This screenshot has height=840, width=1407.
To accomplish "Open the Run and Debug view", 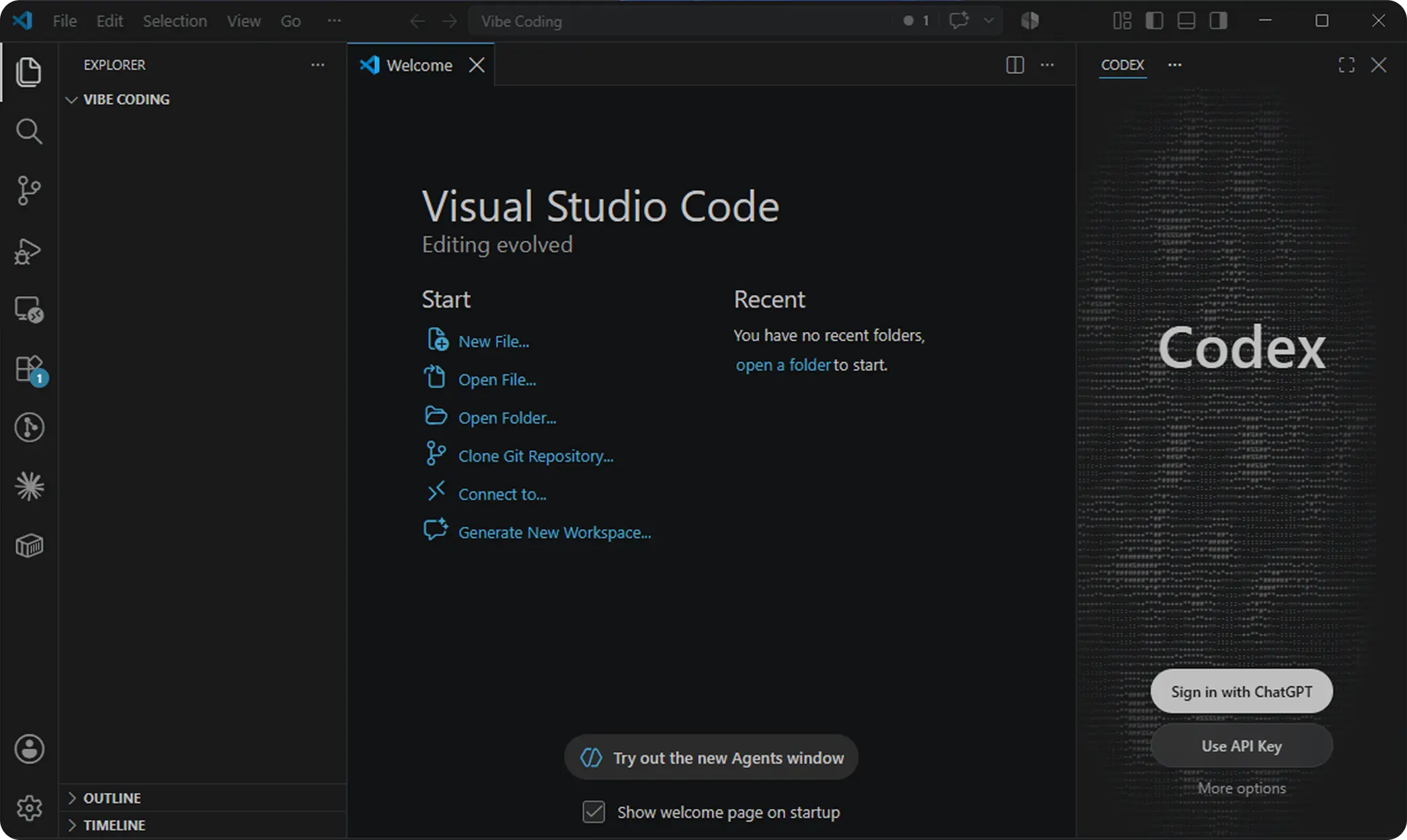I will pyautogui.click(x=29, y=251).
